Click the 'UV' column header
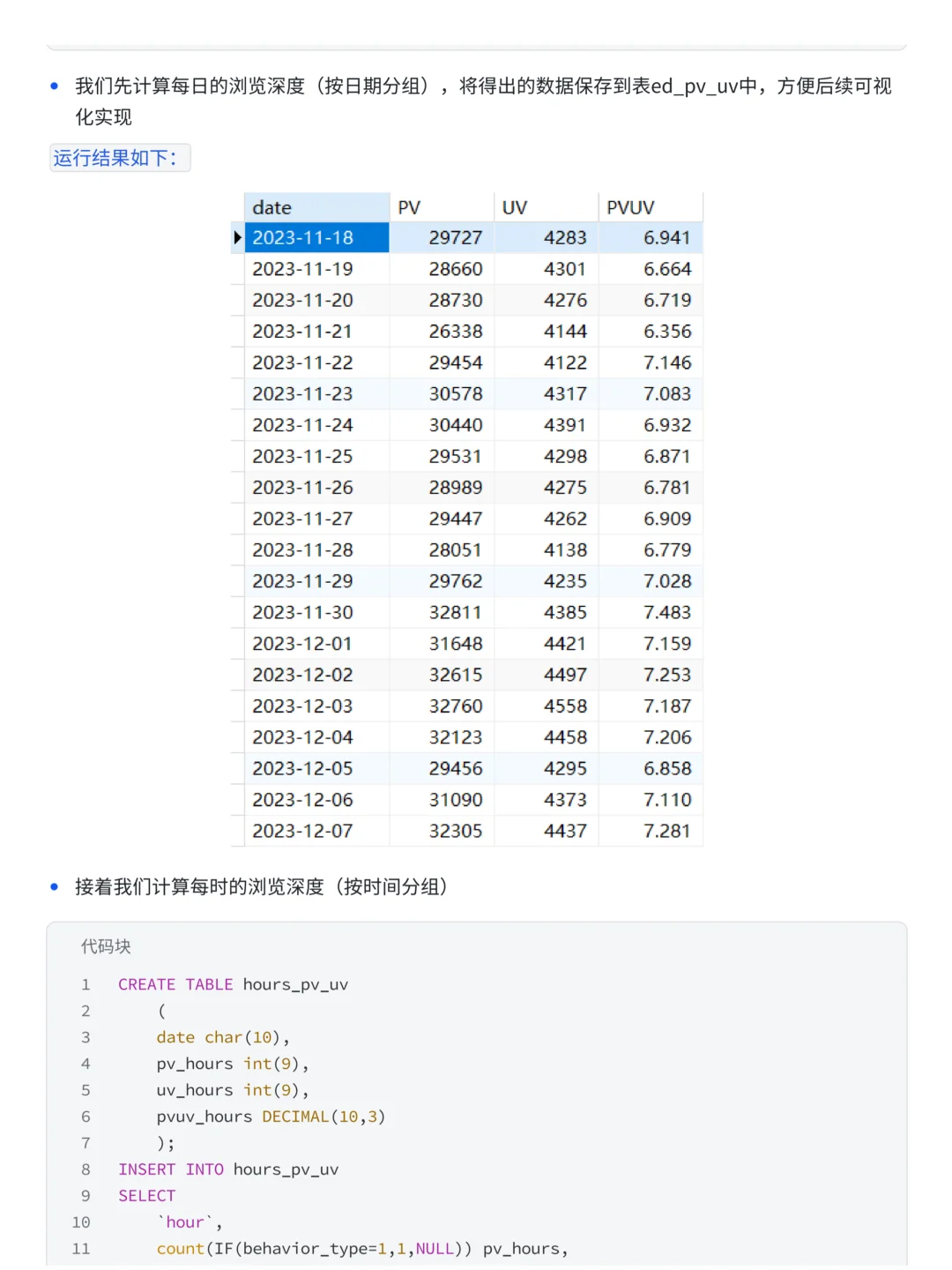952x1270 pixels. tap(514, 206)
